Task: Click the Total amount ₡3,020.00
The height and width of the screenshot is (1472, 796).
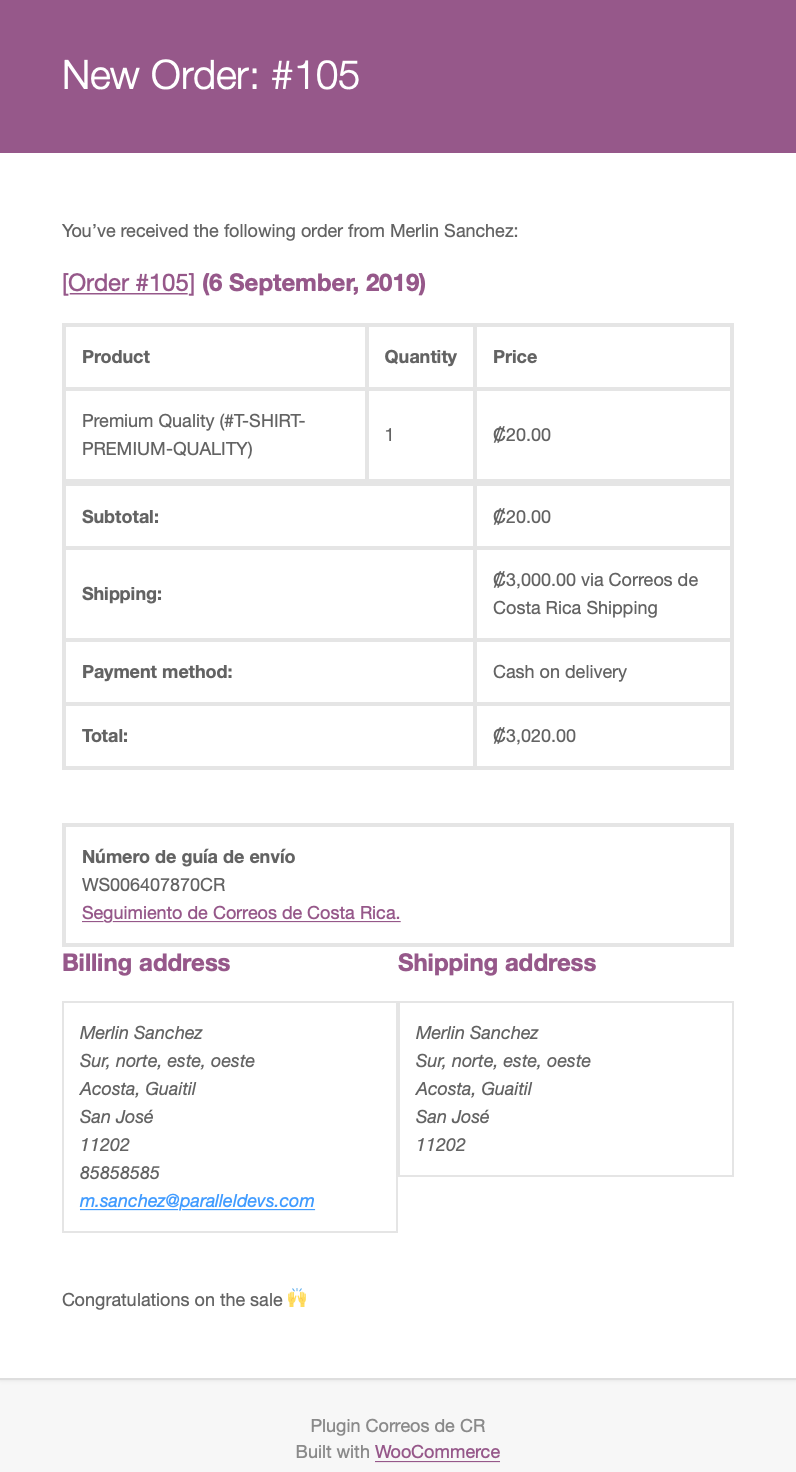Action: pos(535,736)
